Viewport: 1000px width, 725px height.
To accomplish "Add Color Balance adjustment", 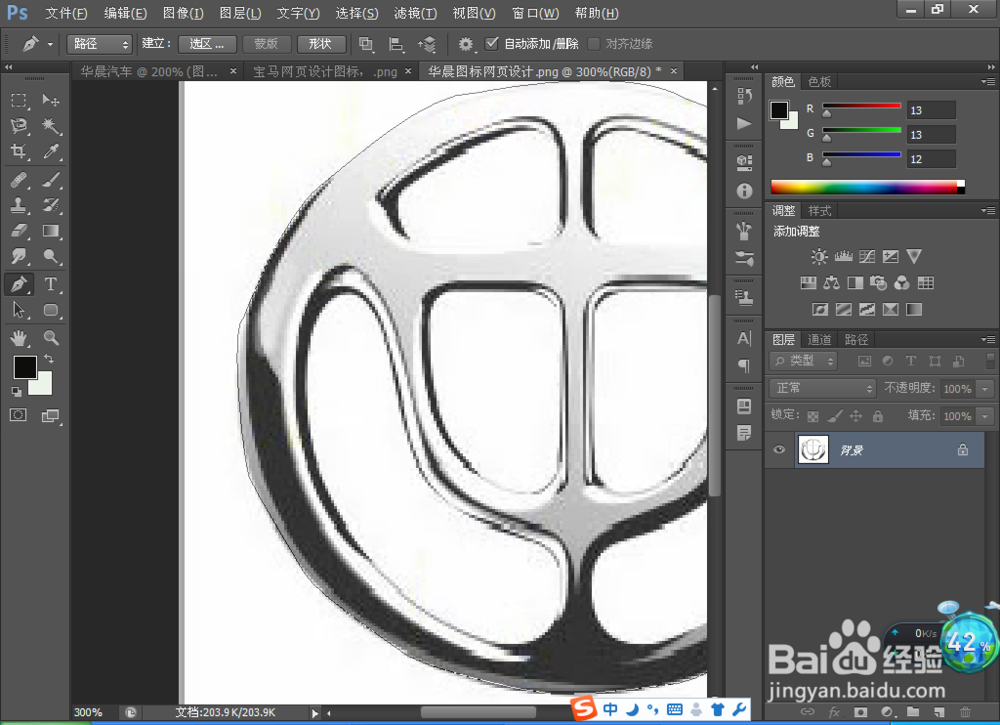I will (x=832, y=283).
